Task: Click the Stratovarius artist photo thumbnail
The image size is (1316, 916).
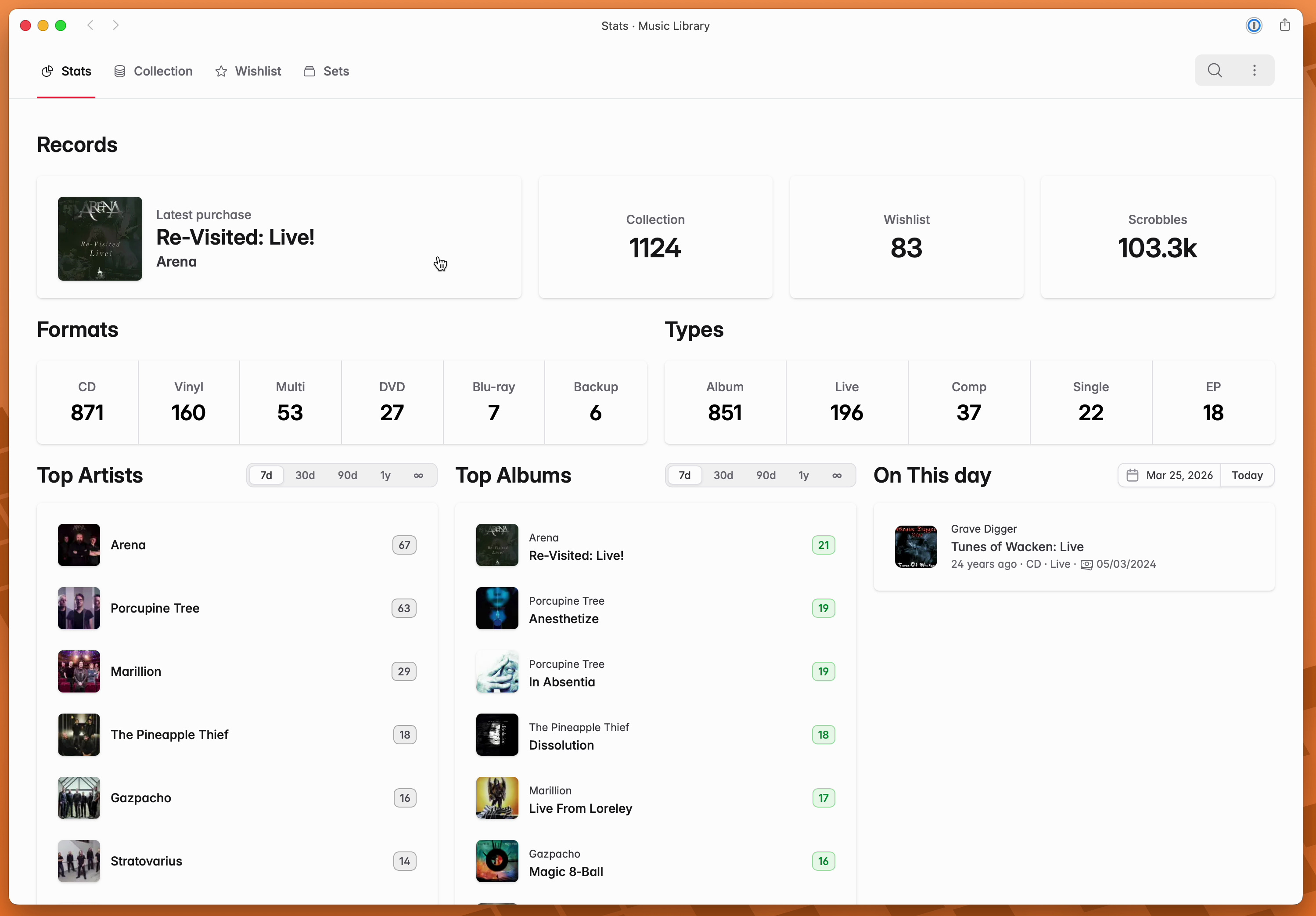Action: (79, 861)
